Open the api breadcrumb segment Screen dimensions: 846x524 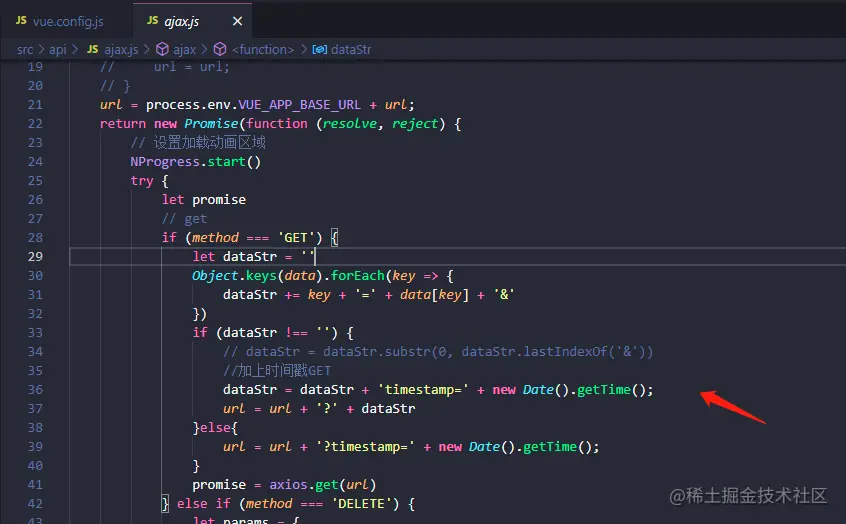coord(58,50)
